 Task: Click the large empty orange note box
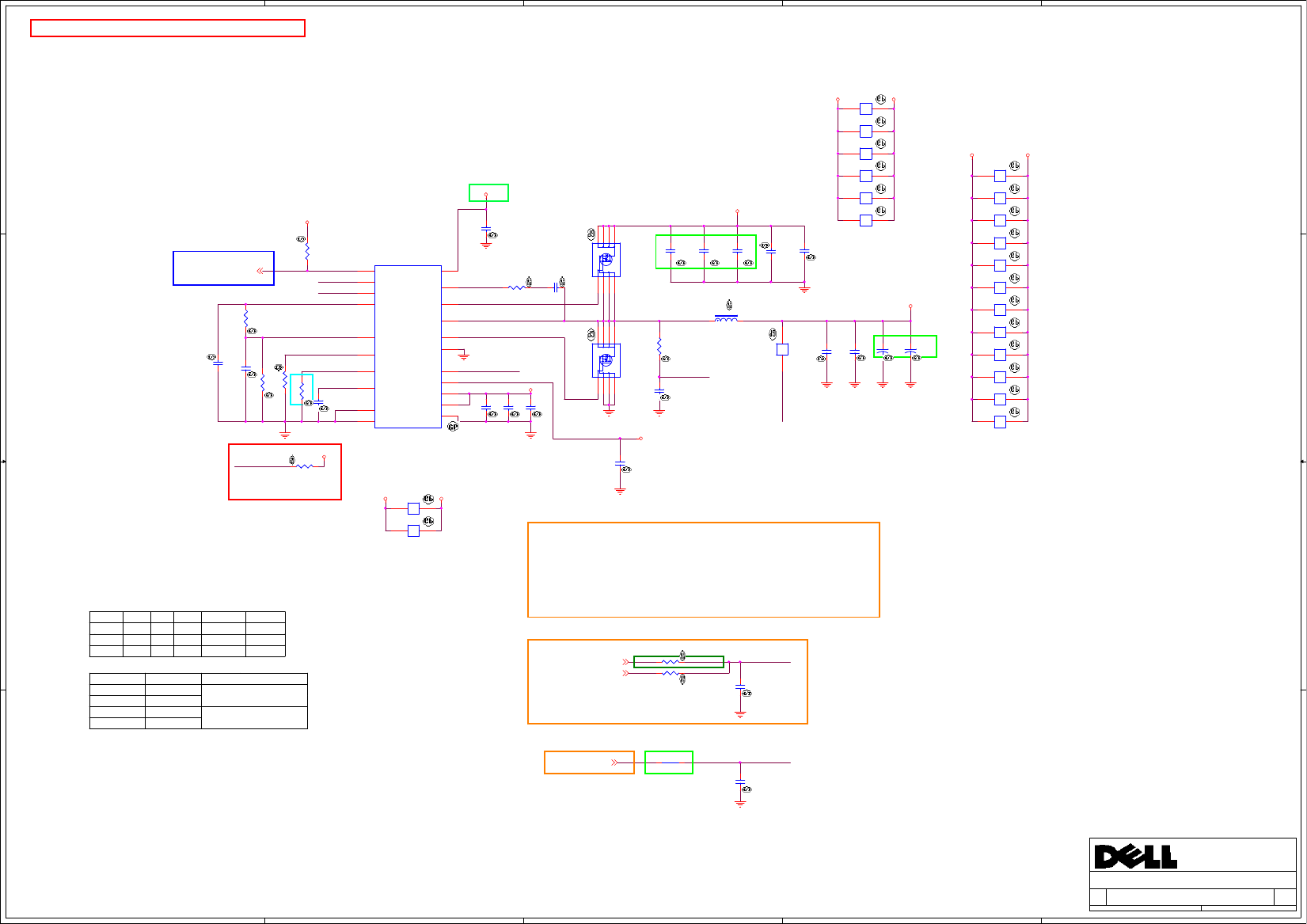point(704,570)
